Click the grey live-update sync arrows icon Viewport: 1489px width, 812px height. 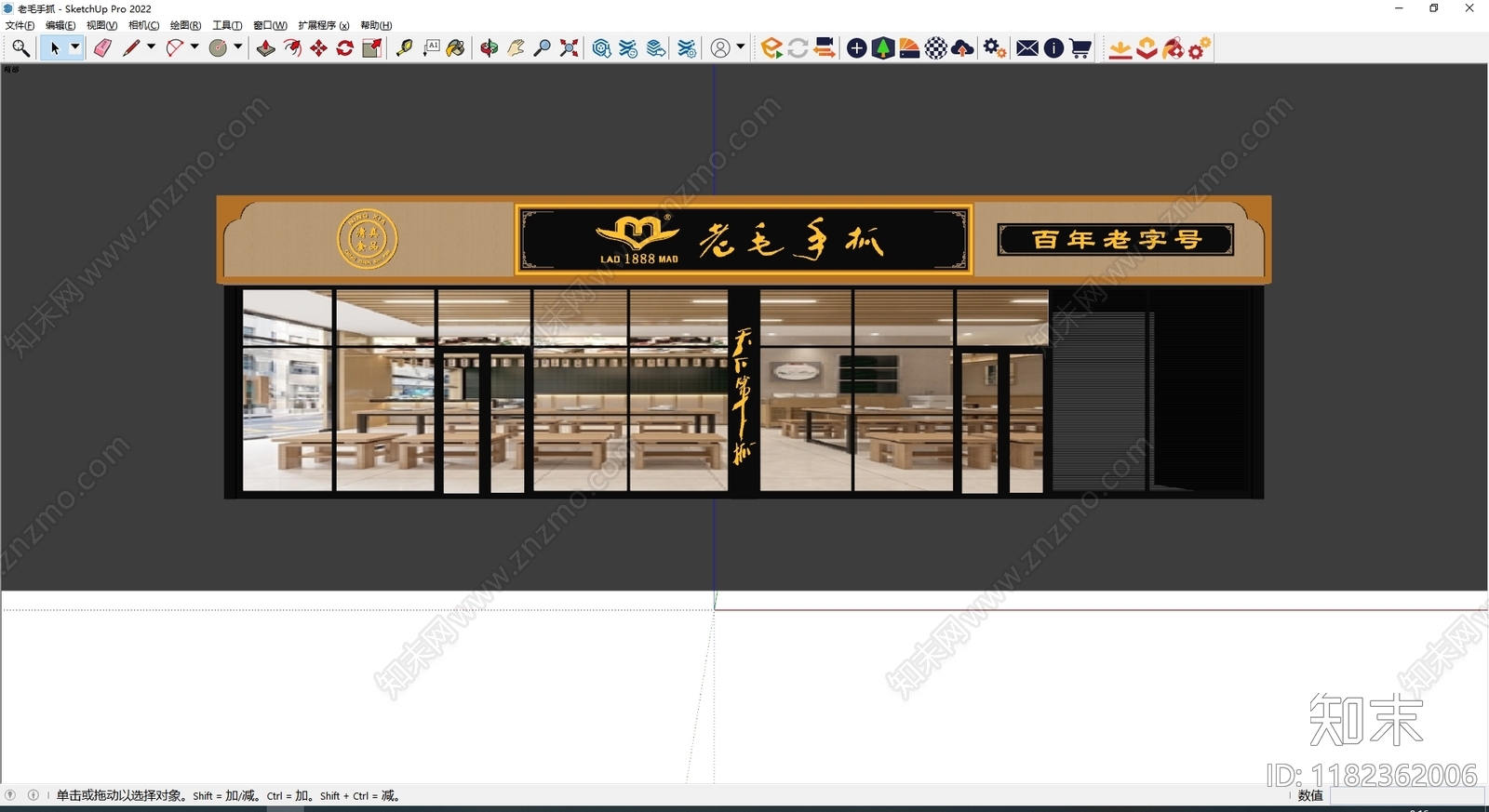[x=798, y=48]
